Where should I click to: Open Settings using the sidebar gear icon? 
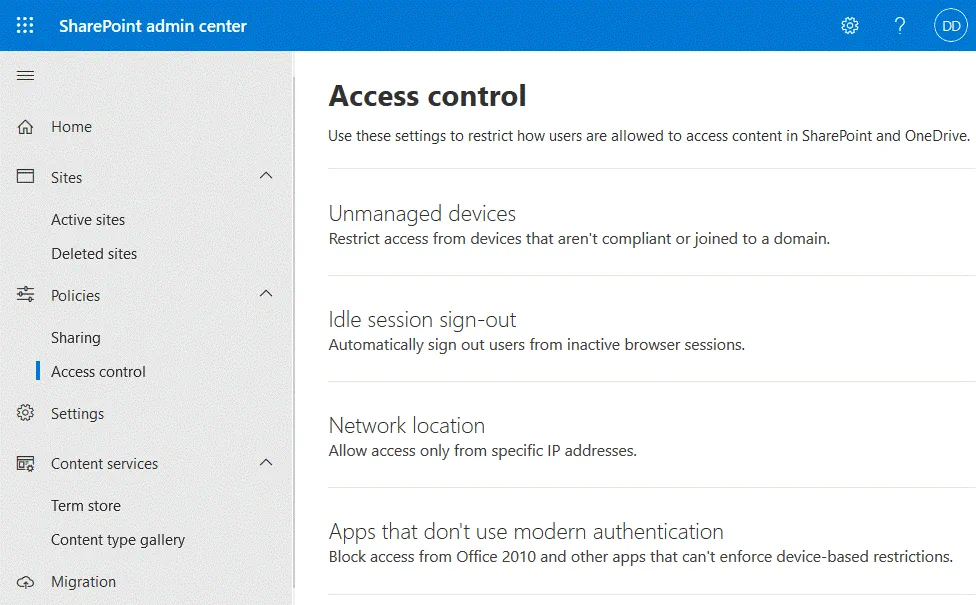point(25,413)
